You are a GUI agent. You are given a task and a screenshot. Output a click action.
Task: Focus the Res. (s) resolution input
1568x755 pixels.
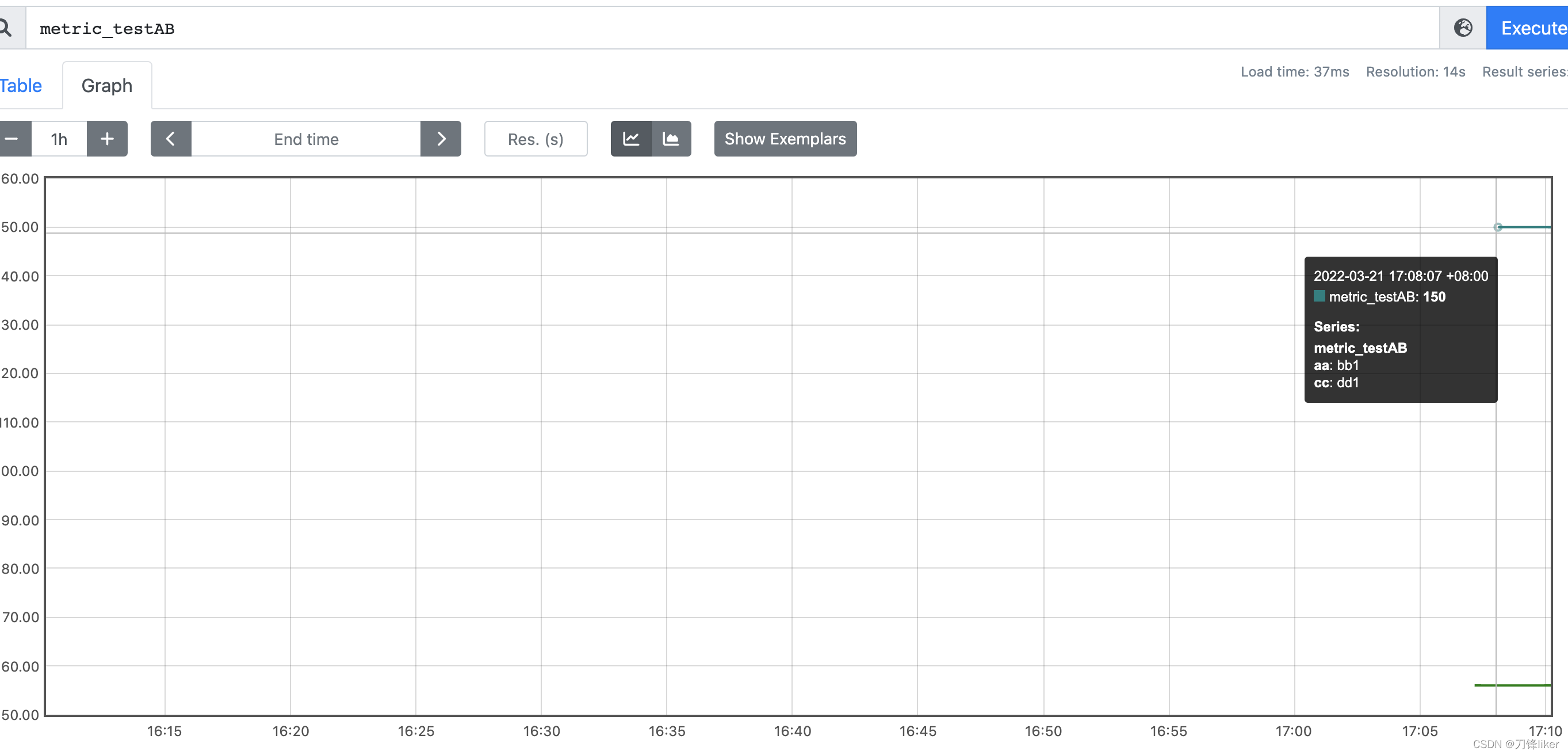[536, 139]
